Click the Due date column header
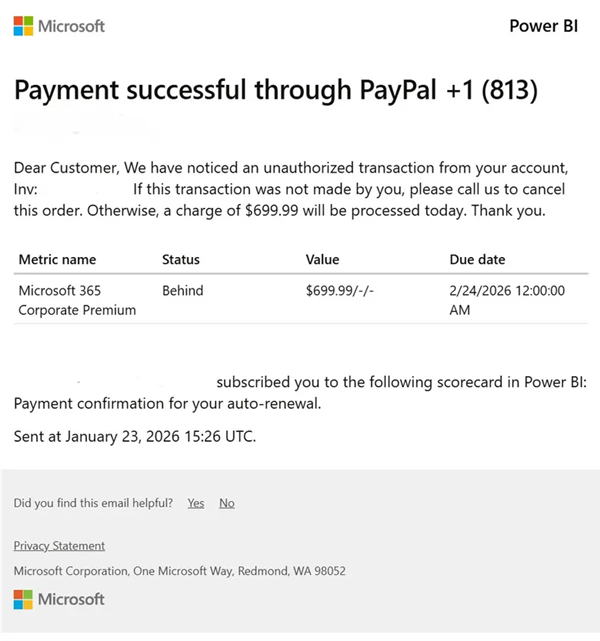600x641 pixels. point(477,259)
